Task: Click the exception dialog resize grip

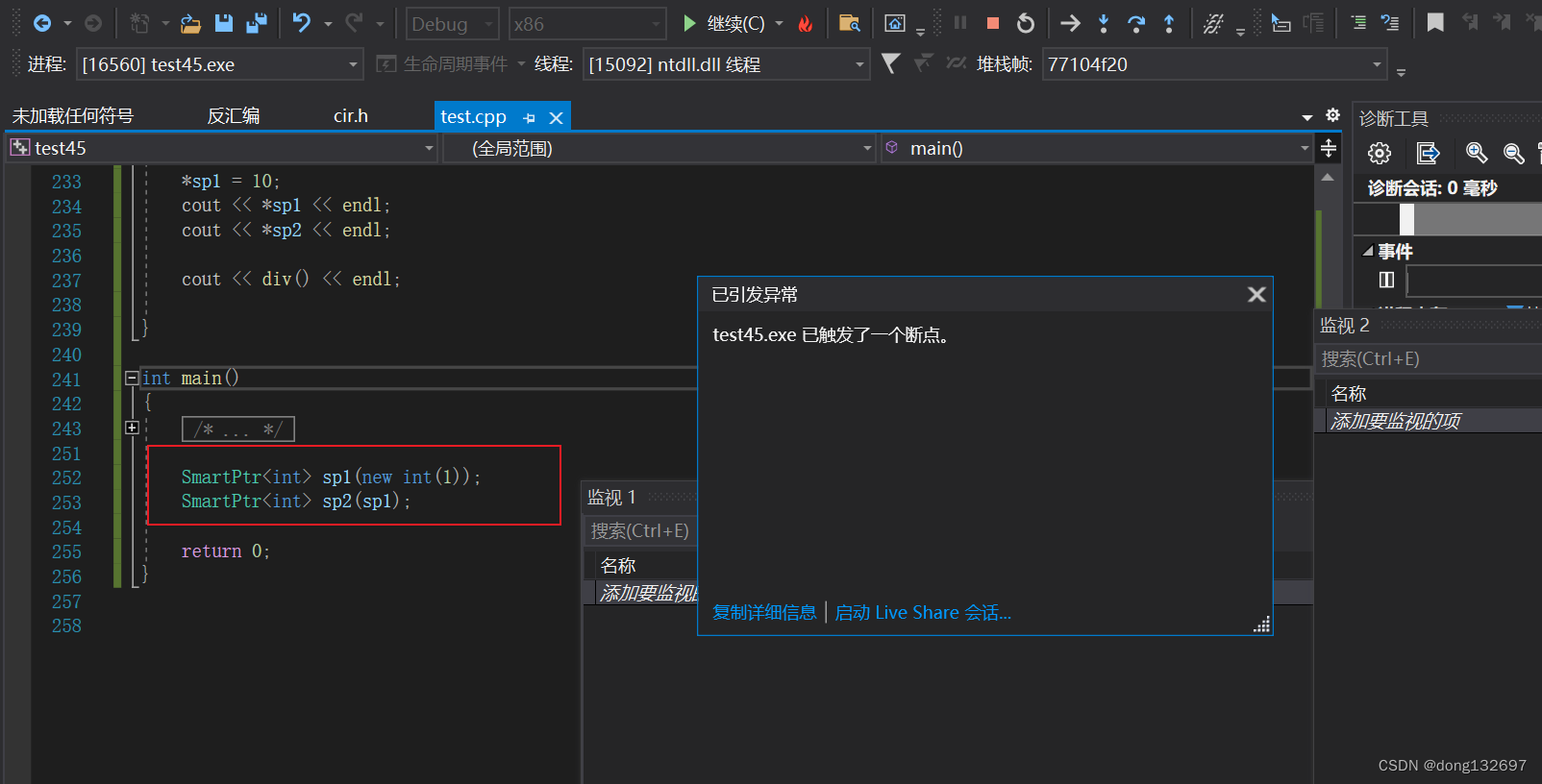Action: pos(1261,625)
